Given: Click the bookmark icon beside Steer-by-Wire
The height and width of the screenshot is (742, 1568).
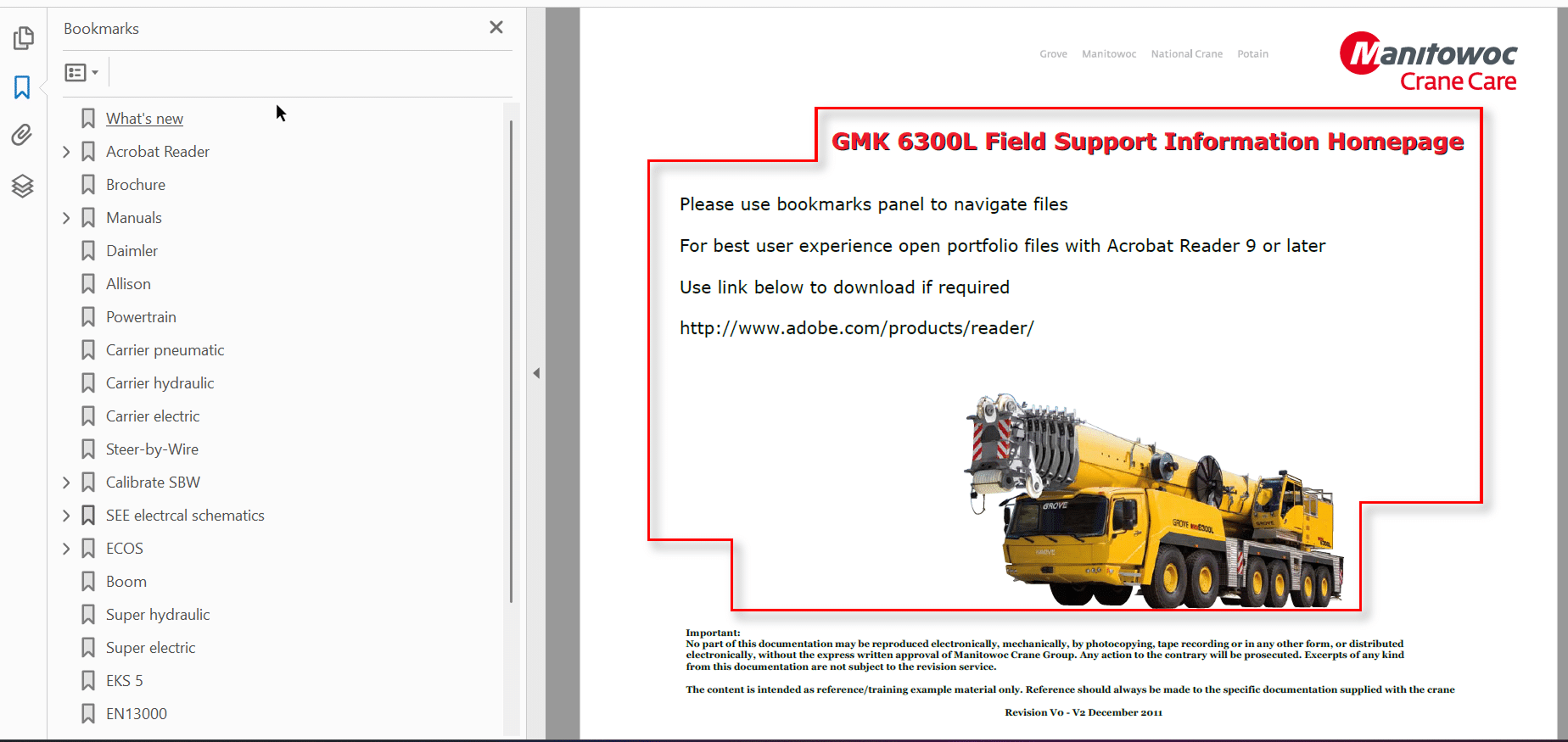Looking at the screenshot, I should (88, 449).
